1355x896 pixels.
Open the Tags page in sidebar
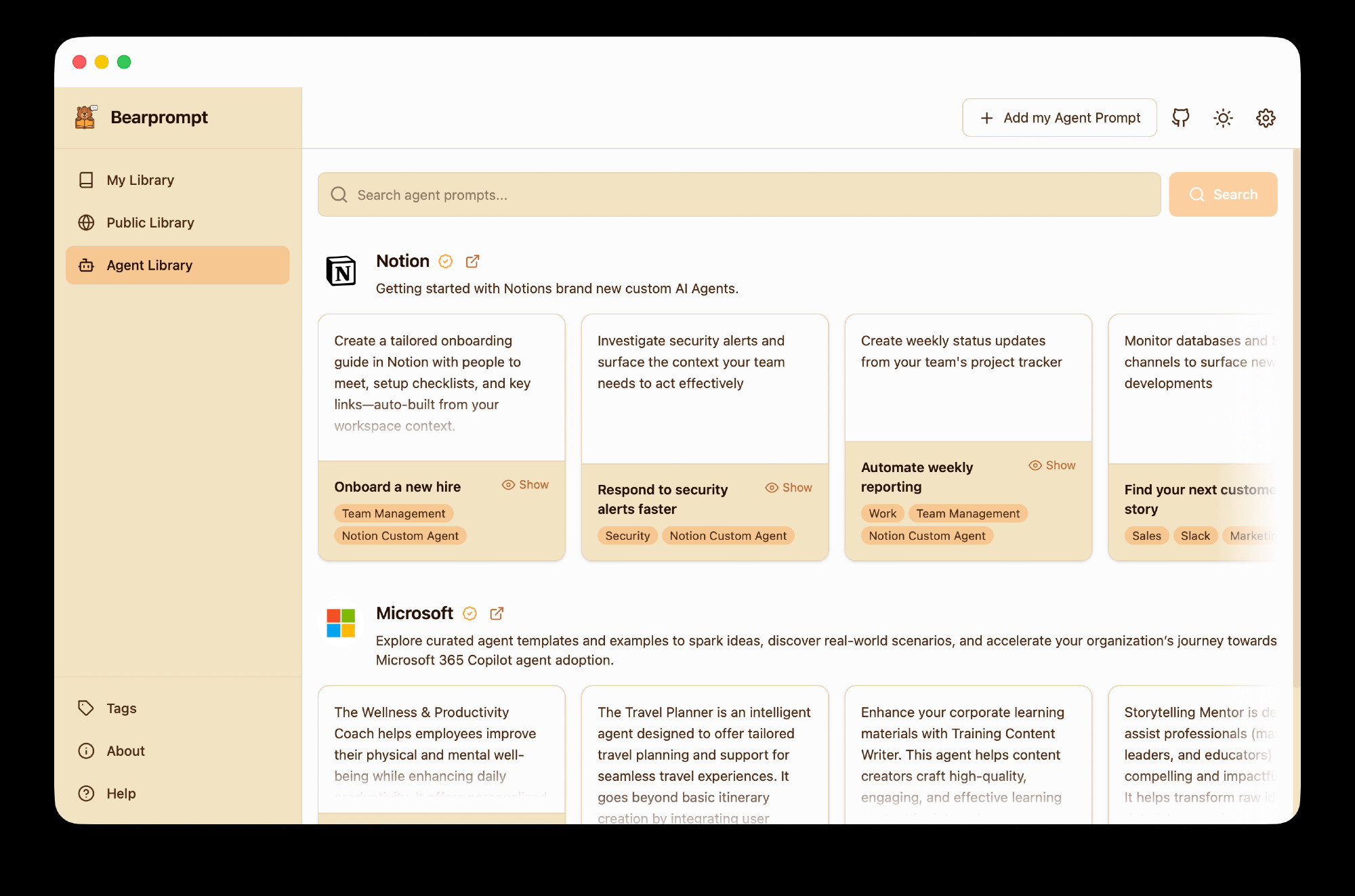[121, 708]
